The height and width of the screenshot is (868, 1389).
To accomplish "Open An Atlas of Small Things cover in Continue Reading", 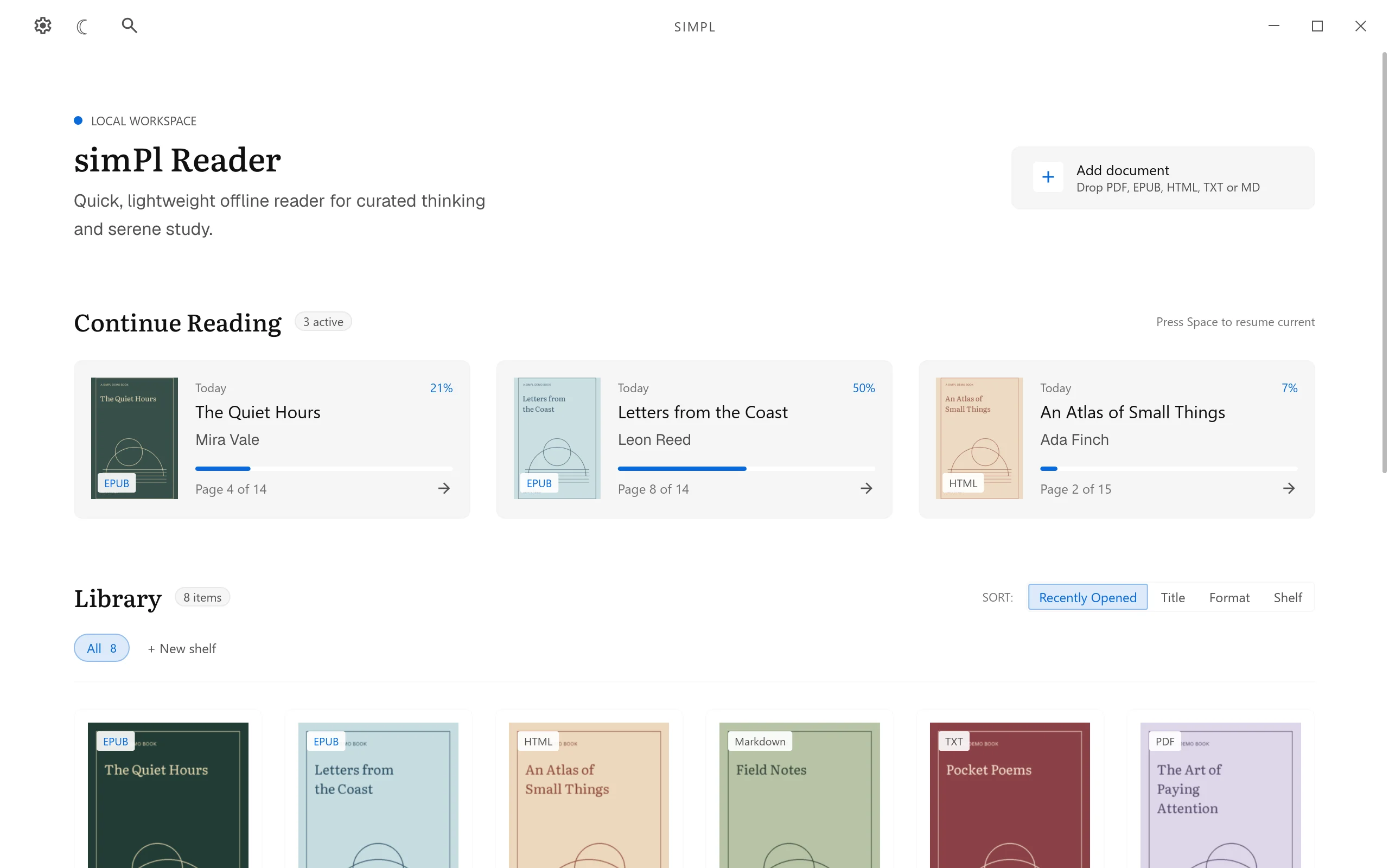I will [979, 438].
